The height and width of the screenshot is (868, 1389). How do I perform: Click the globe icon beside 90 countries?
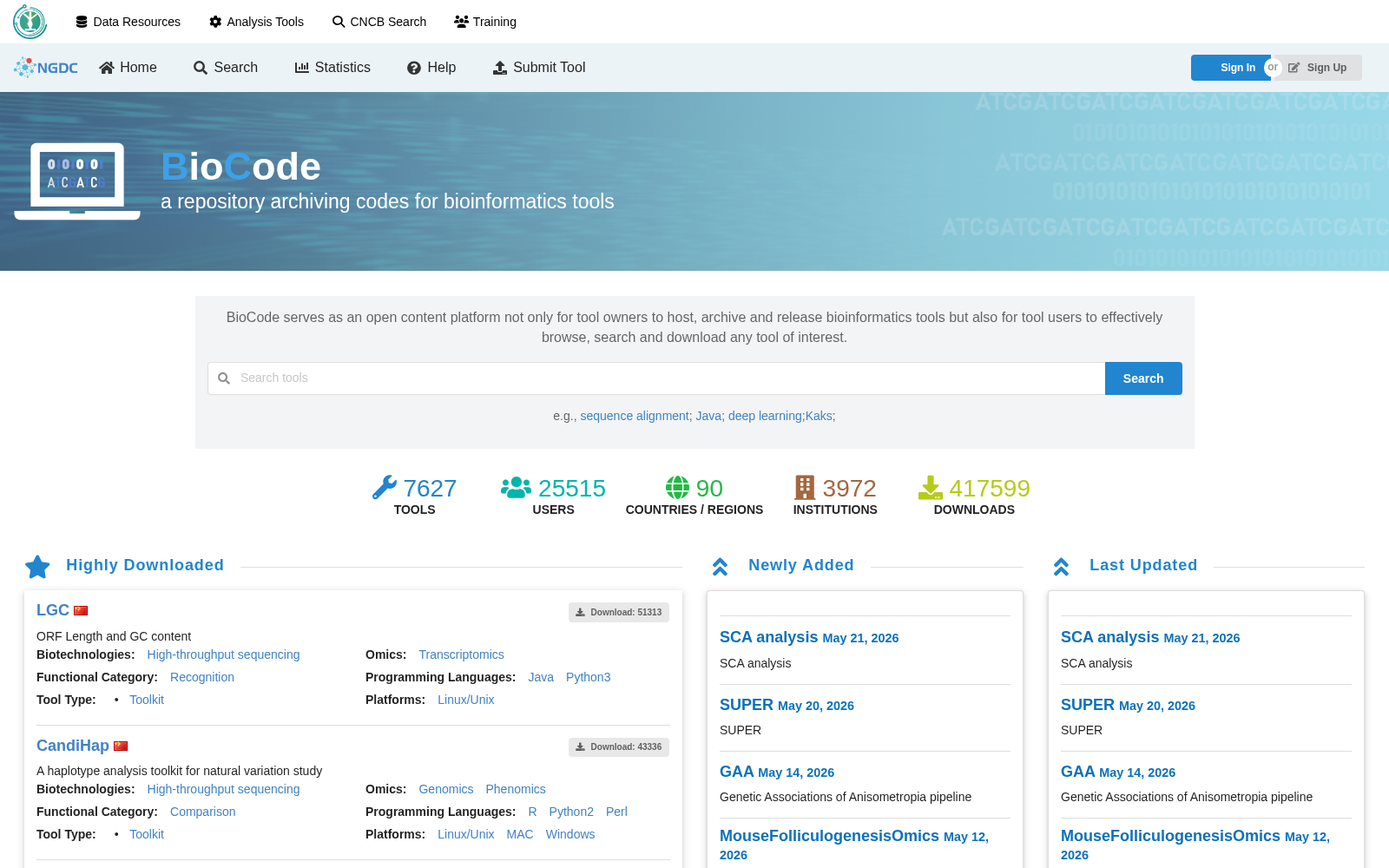point(677,488)
